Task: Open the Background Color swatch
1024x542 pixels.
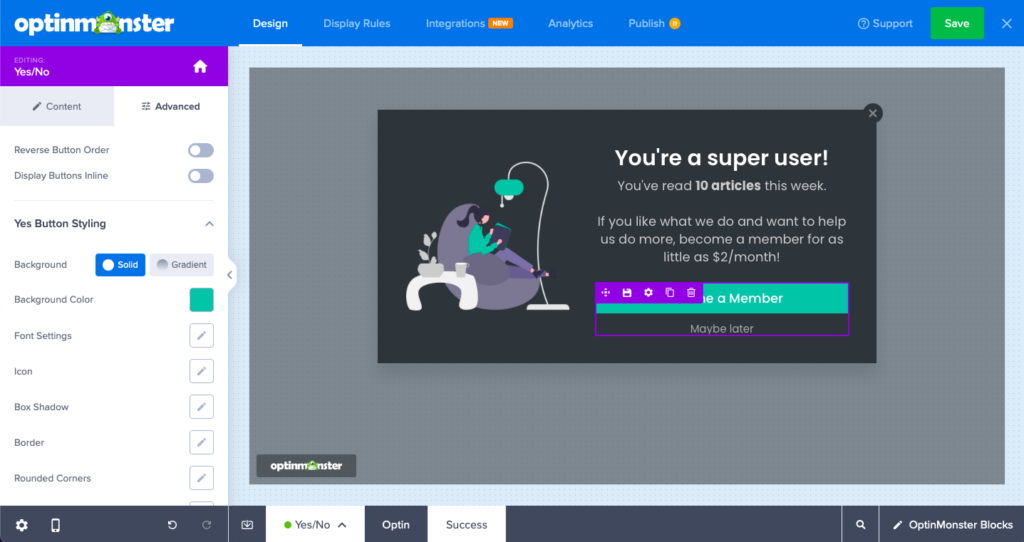Action: [201, 300]
